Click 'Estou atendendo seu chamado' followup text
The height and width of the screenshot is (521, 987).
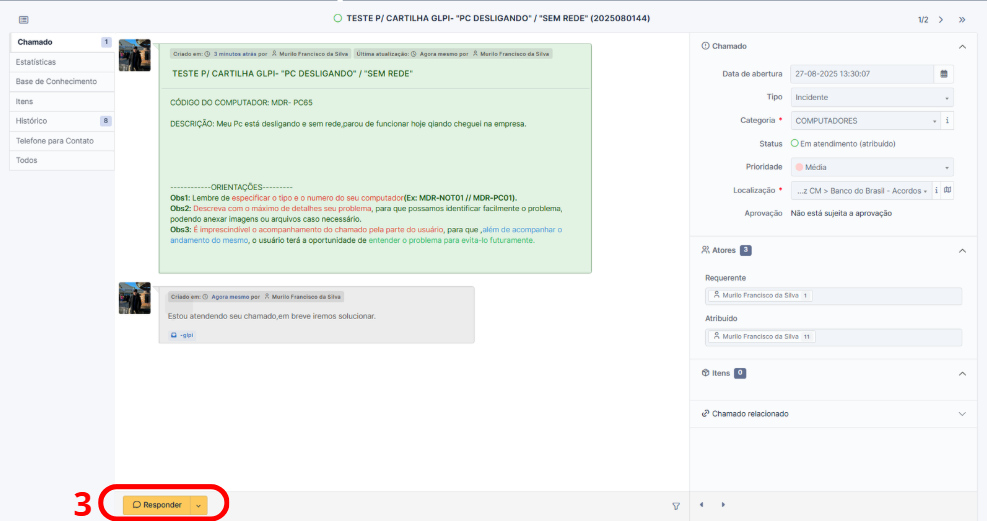[x=271, y=316]
